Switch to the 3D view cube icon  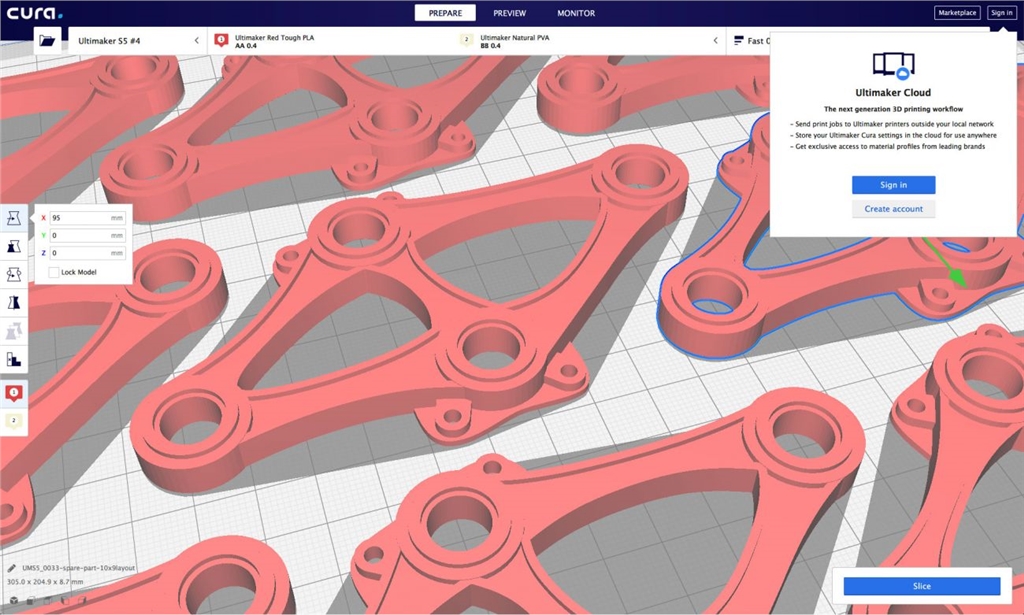point(13,601)
